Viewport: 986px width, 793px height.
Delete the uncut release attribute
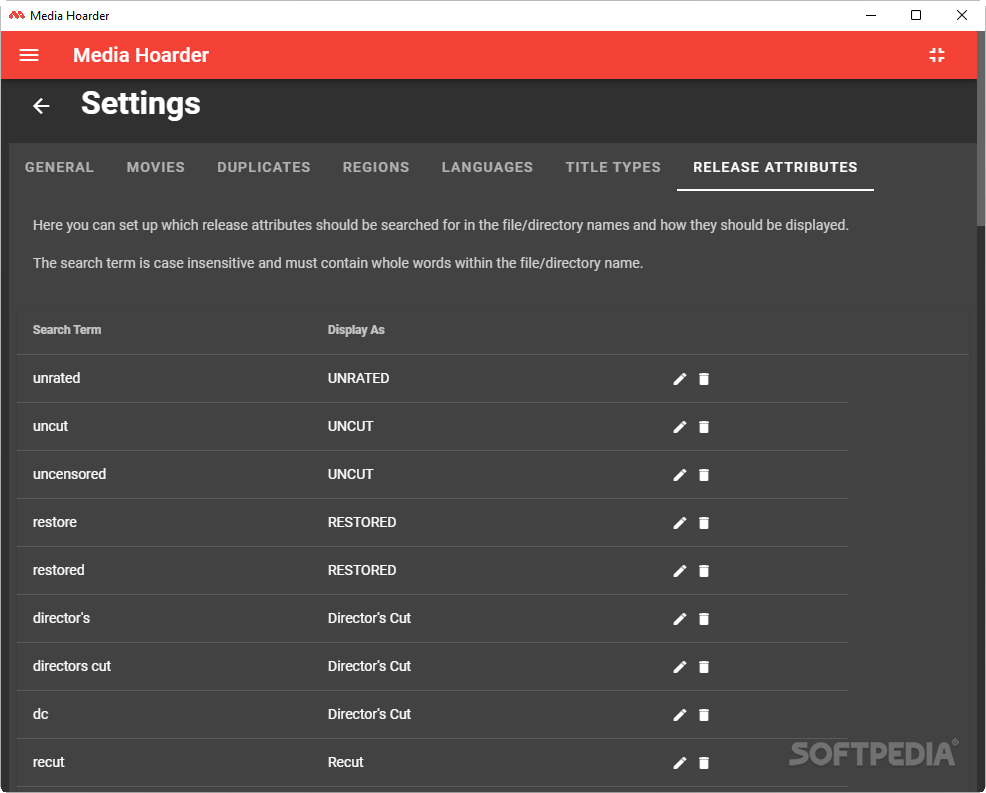704,426
